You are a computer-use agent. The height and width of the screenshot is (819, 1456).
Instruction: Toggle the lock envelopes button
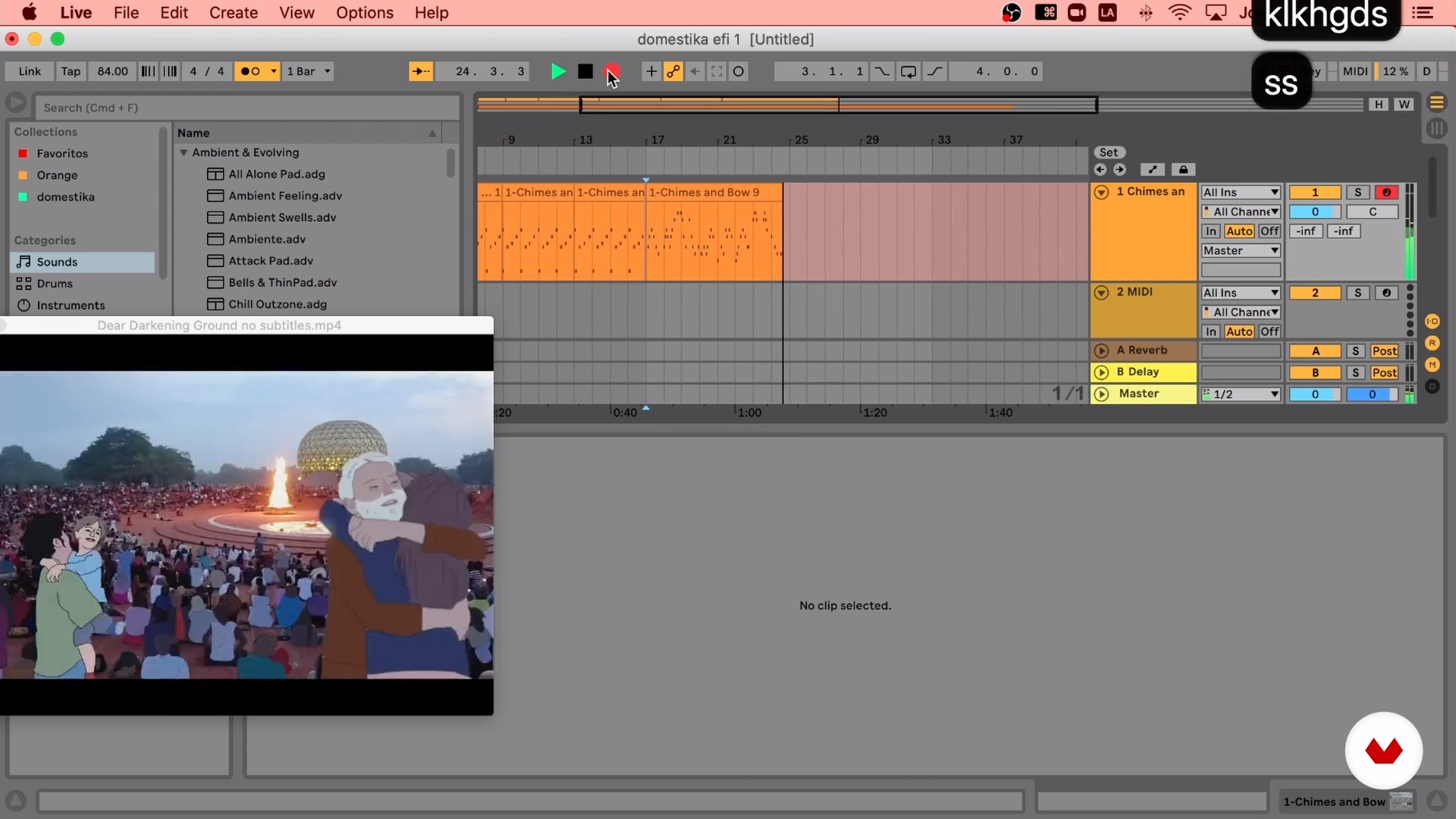coord(1183,170)
